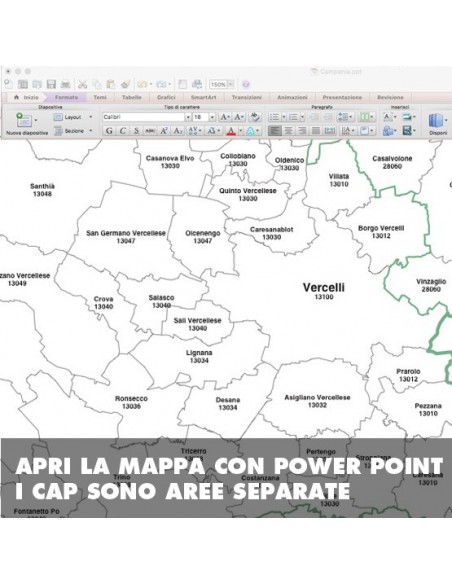This screenshot has height=584, width=452.
Task: Click the Undo arrow icon
Action: tap(142, 85)
